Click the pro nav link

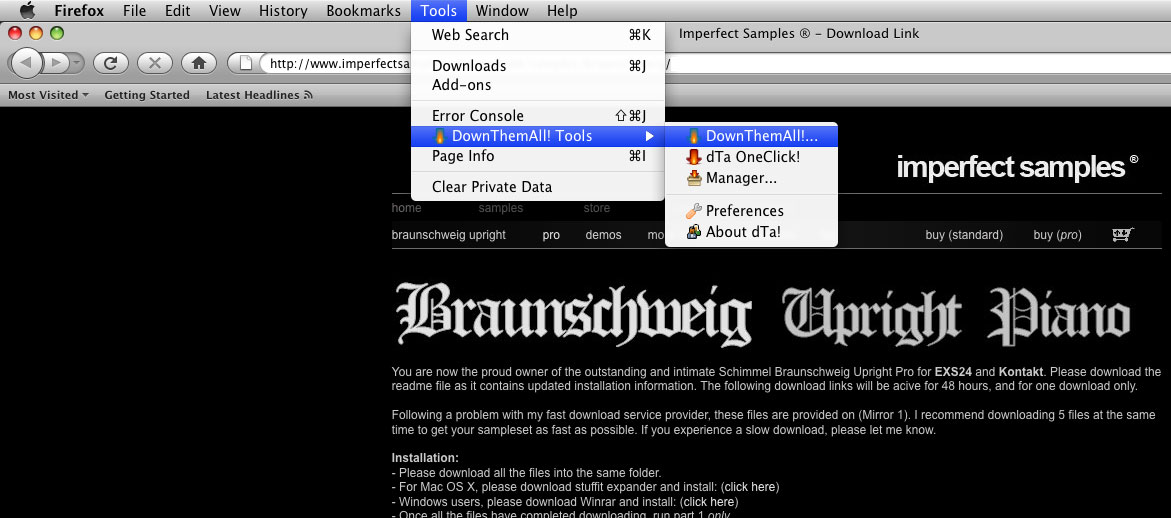click(551, 234)
